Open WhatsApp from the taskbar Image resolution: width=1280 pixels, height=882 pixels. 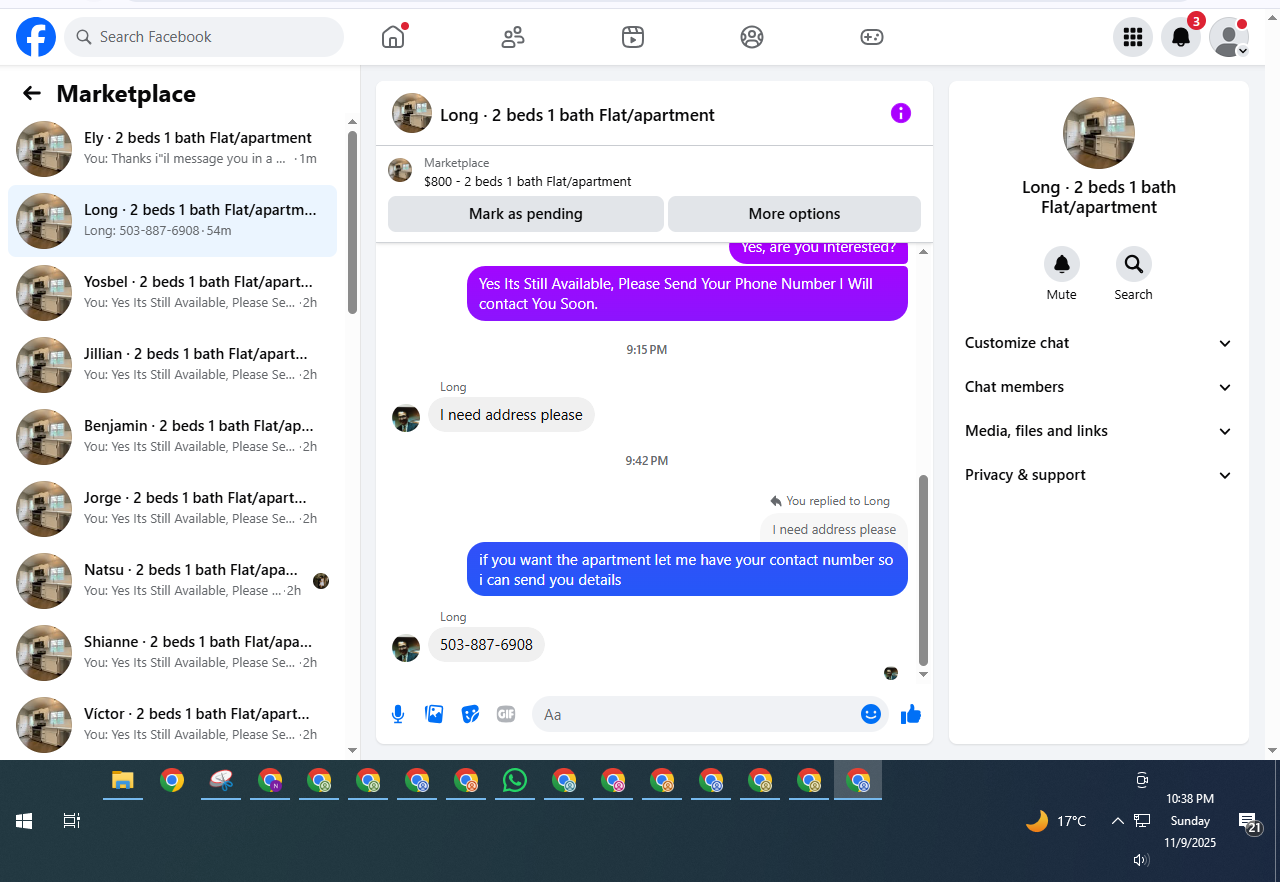(x=515, y=781)
